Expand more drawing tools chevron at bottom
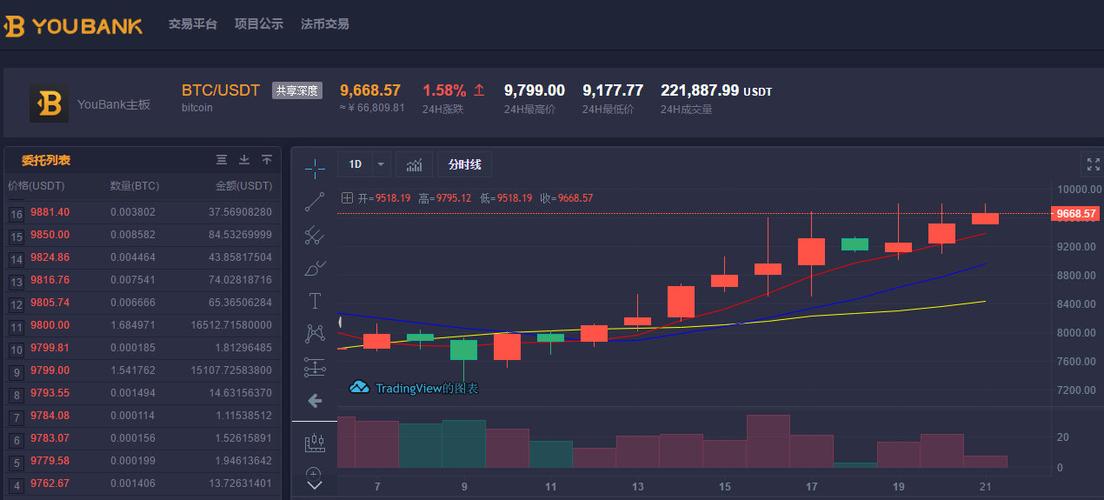Screen dimensions: 1104x500 point(315,485)
